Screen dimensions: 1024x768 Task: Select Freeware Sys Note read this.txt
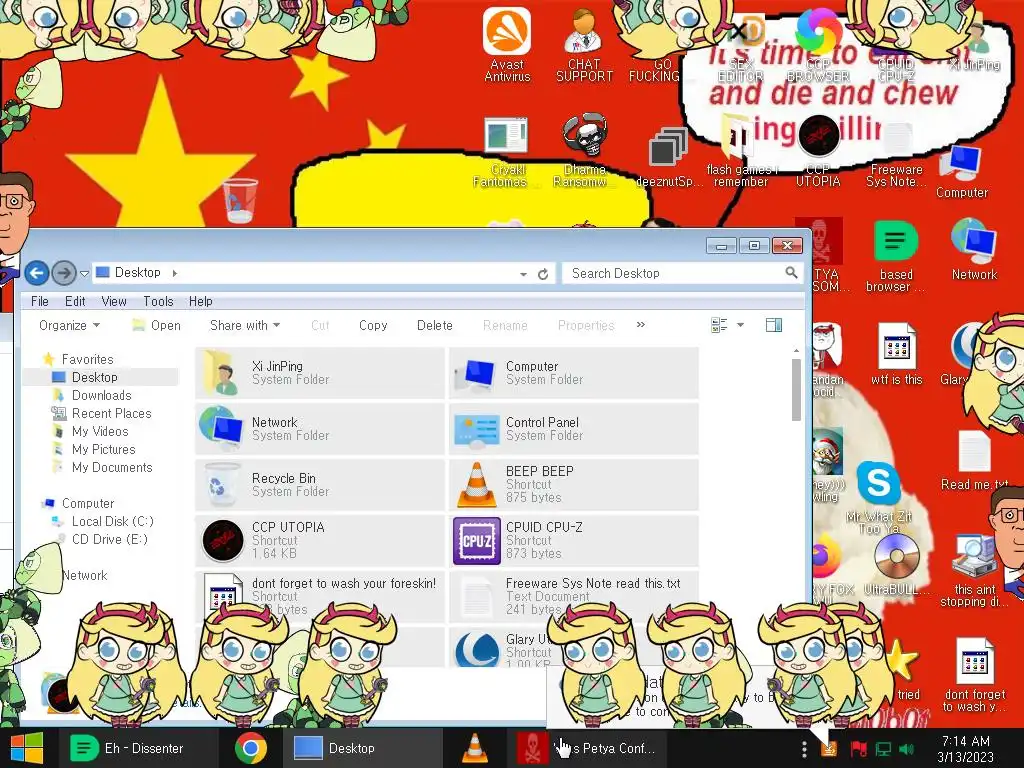click(x=573, y=596)
